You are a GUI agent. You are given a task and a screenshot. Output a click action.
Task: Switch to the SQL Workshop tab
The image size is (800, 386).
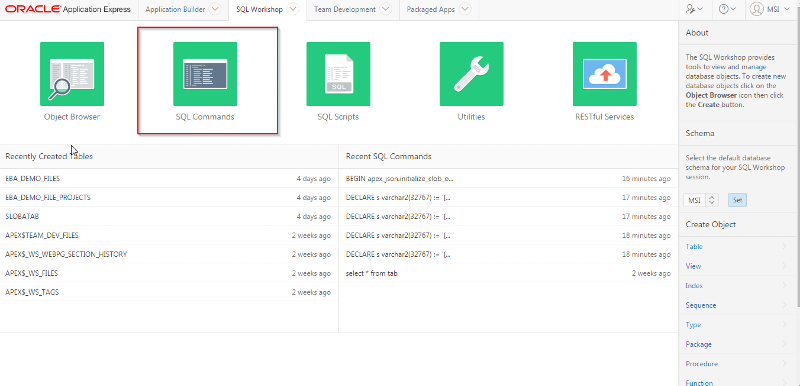(x=259, y=9)
